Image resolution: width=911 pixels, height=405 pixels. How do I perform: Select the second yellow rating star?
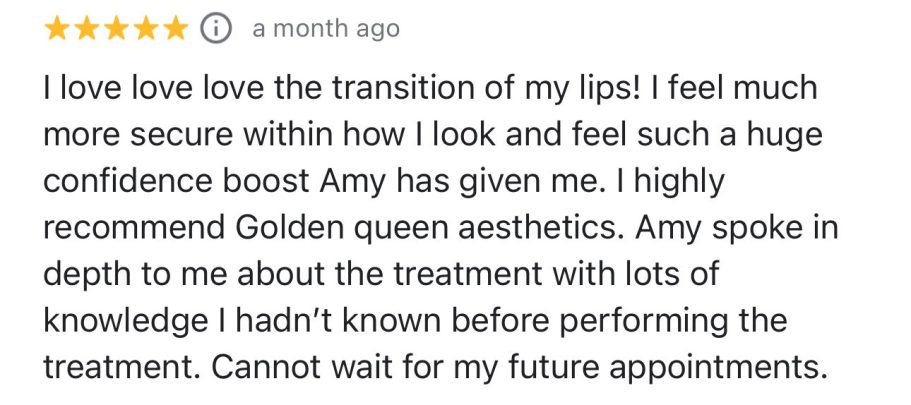86,29
